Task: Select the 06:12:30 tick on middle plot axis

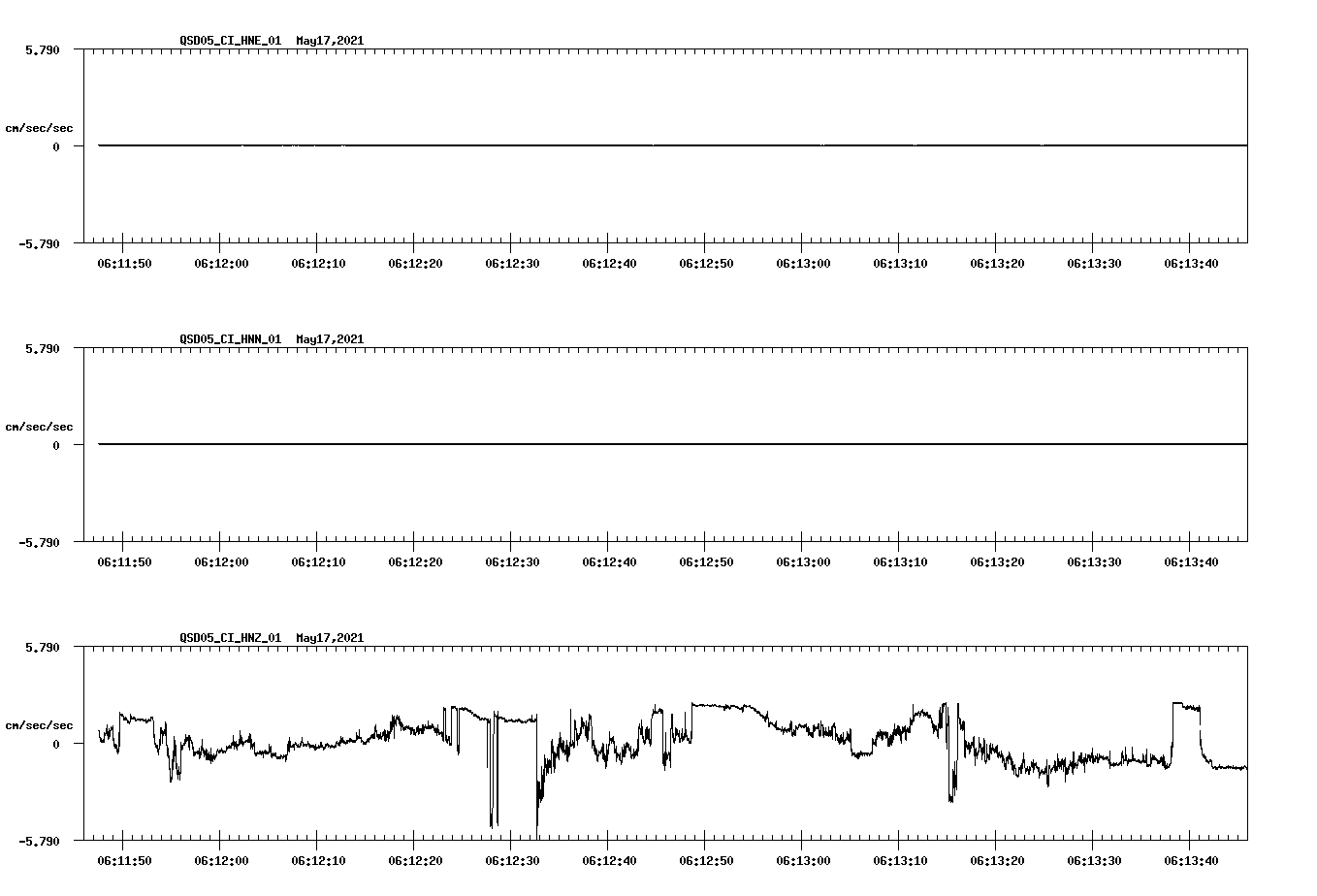Action: pyautogui.click(x=512, y=560)
